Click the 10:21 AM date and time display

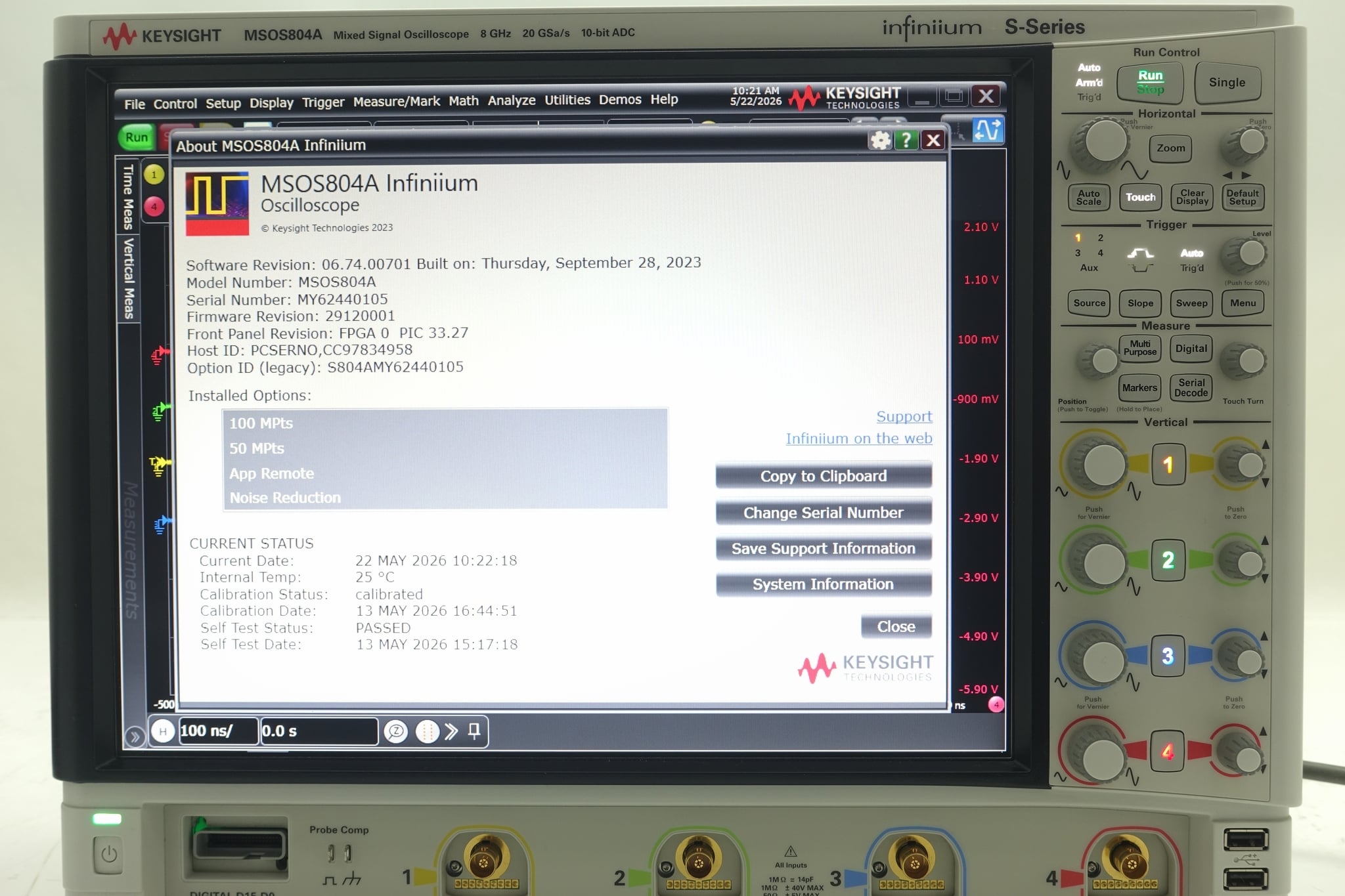(756, 96)
